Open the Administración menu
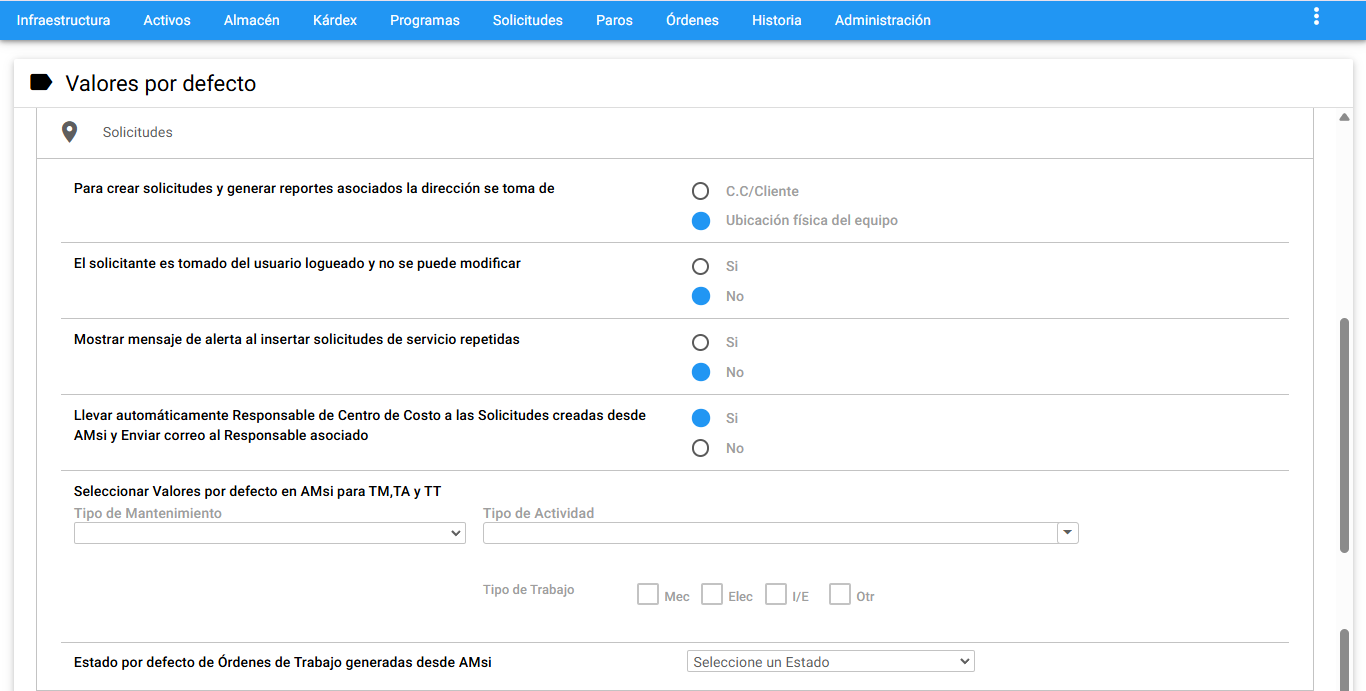This screenshot has height=691, width=1366. [x=883, y=20]
